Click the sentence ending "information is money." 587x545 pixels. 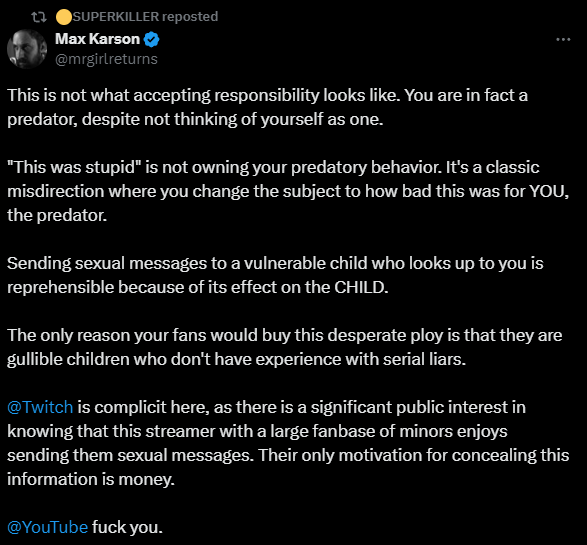pos(288,467)
